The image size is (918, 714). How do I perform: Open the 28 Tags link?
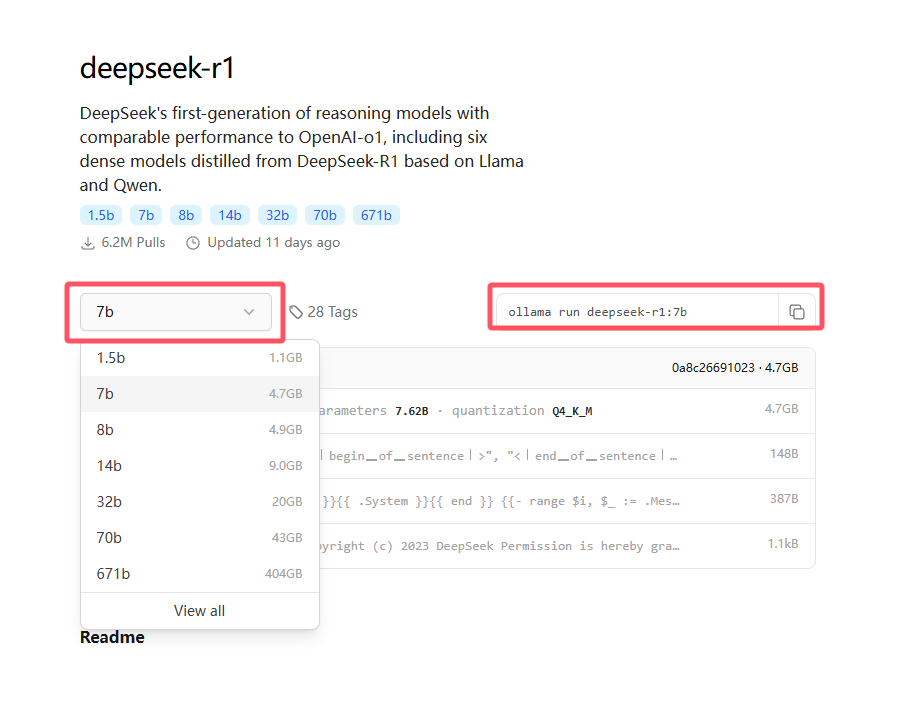(332, 312)
